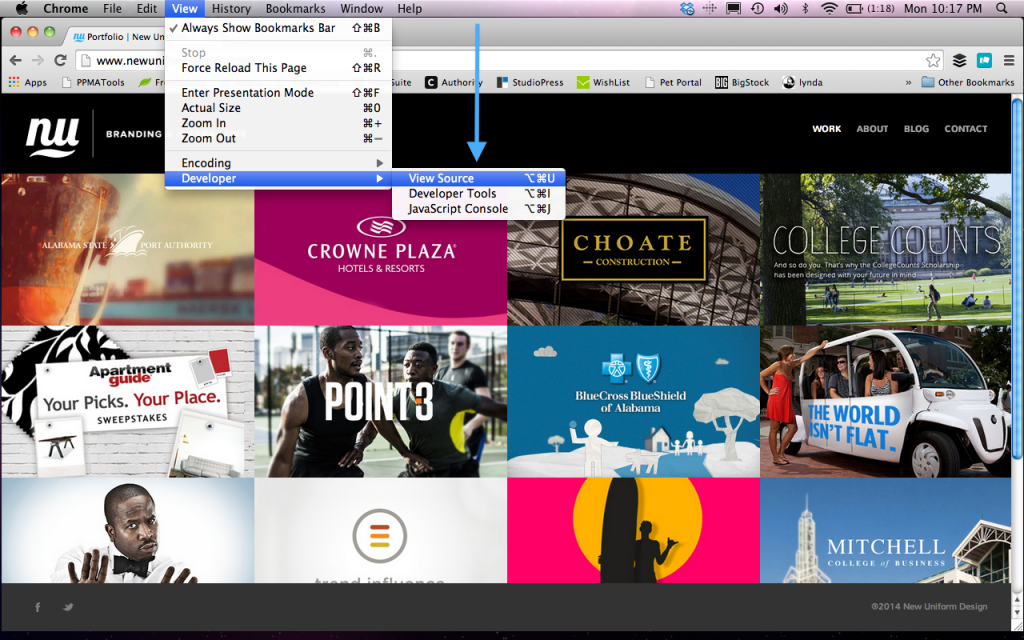Expand the Developer submenu
The height and width of the screenshot is (640, 1024).
278,178
